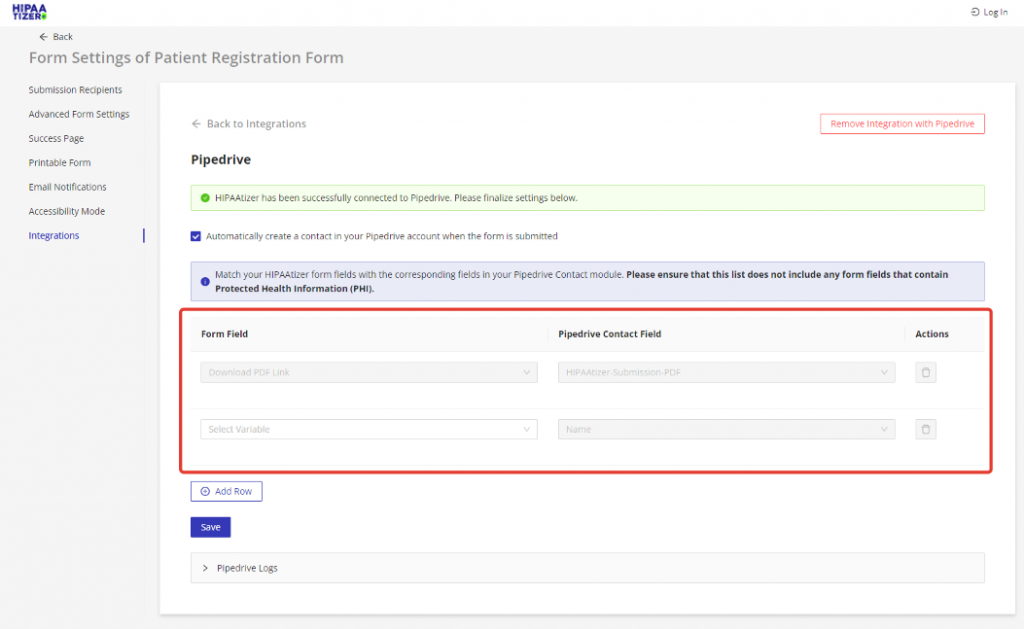Image resolution: width=1024 pixels, height=629 pixels.
Task: Click the Pipedrive Contact Field column header
Action: coord(609,334)
